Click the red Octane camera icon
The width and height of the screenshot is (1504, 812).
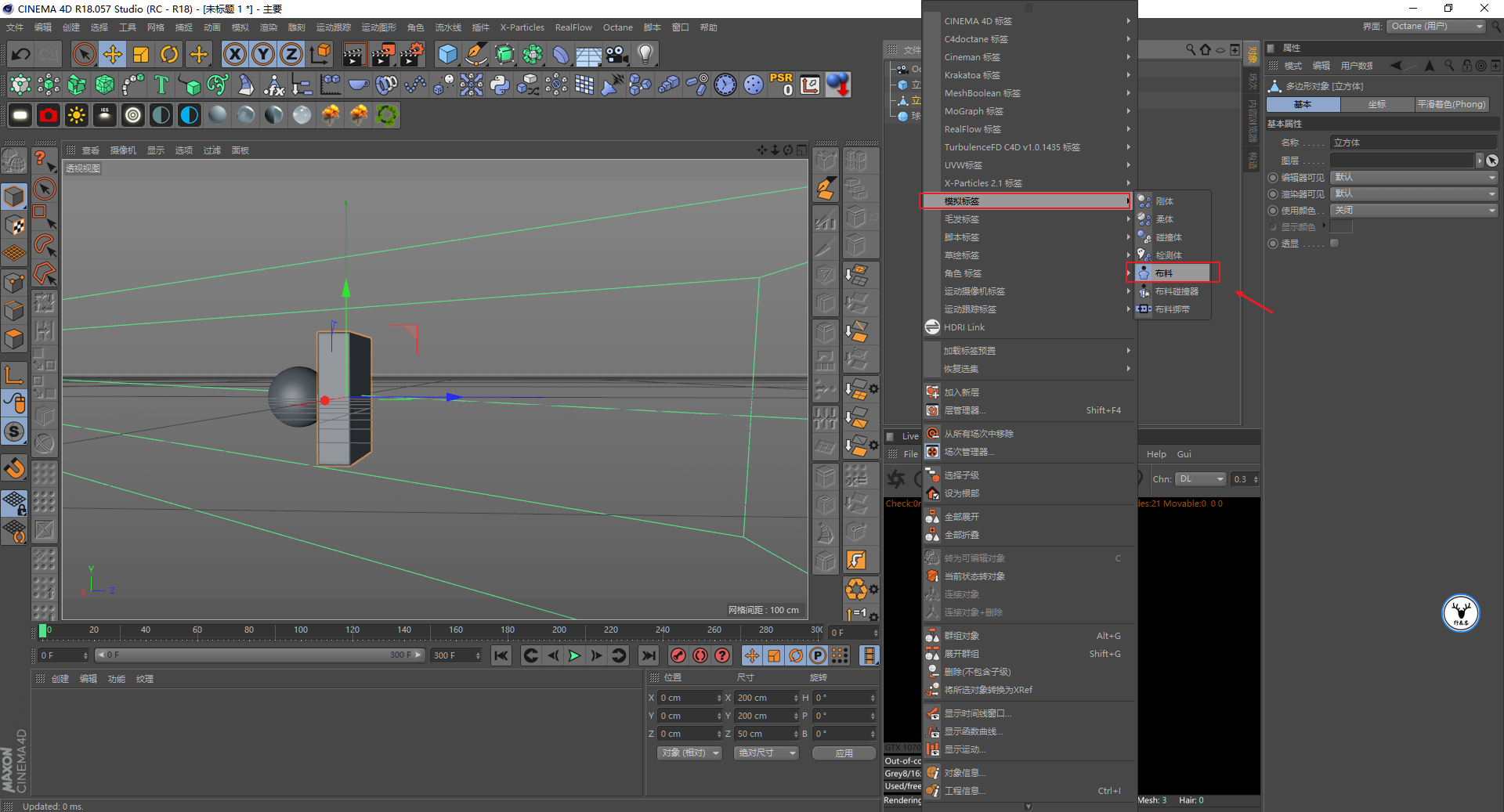click(49, 115)
